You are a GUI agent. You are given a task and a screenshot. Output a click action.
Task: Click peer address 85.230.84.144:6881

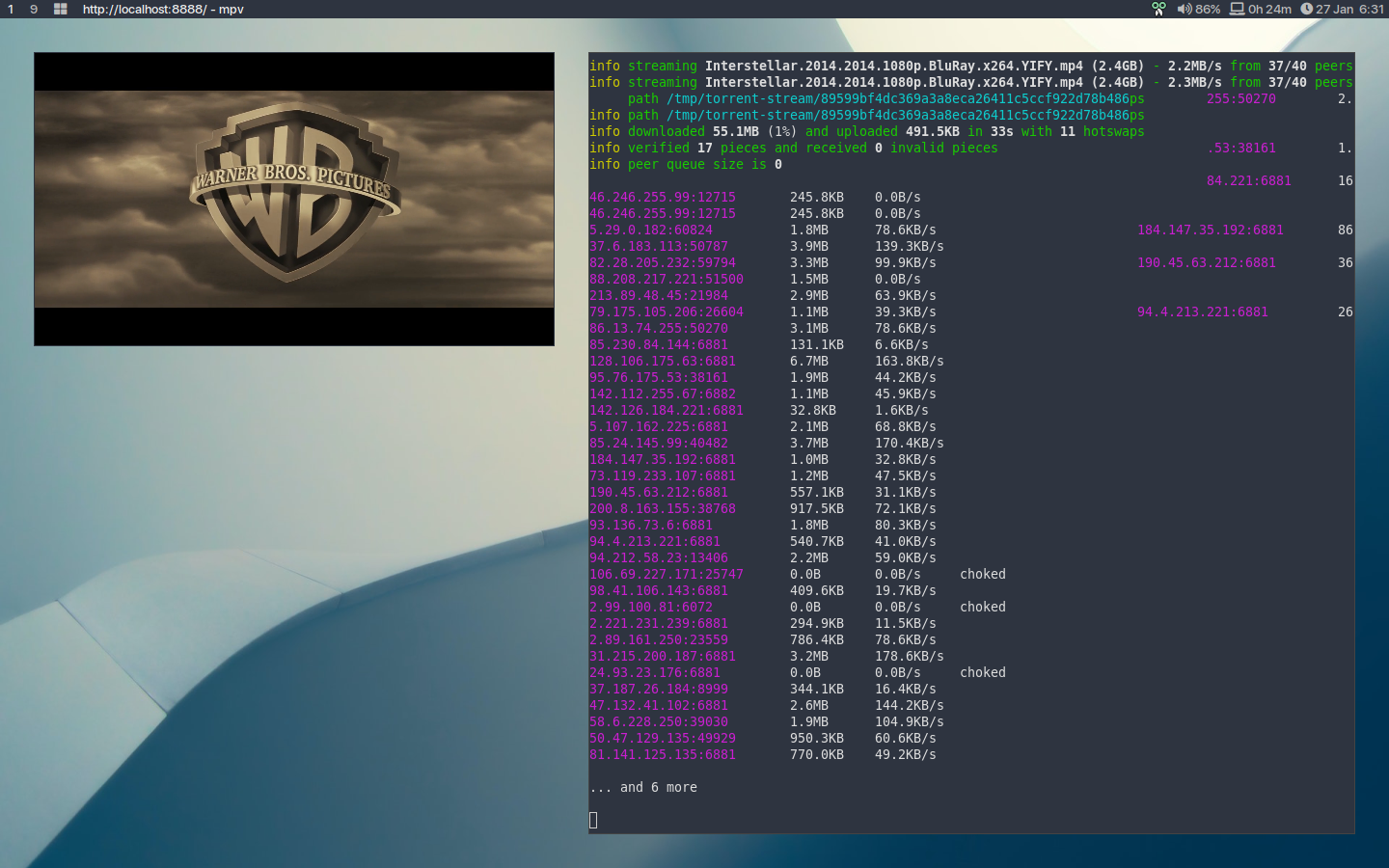tap(659, 344)
